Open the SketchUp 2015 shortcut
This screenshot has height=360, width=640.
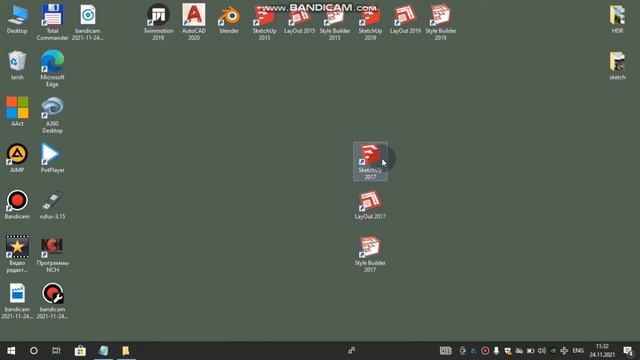[264, 22]
